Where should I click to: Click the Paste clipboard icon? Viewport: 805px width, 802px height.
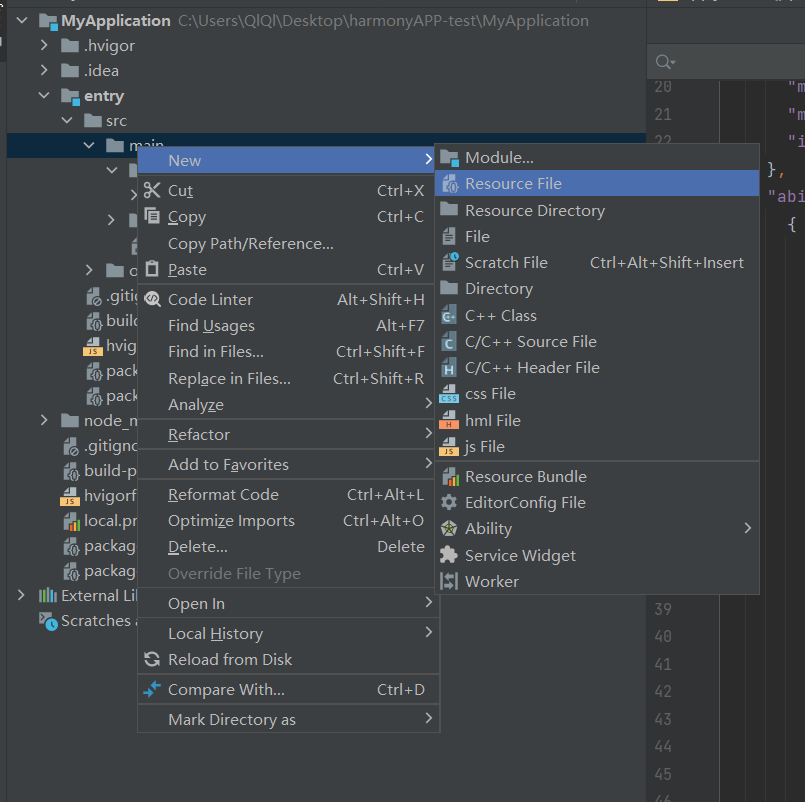click(152, 269)
